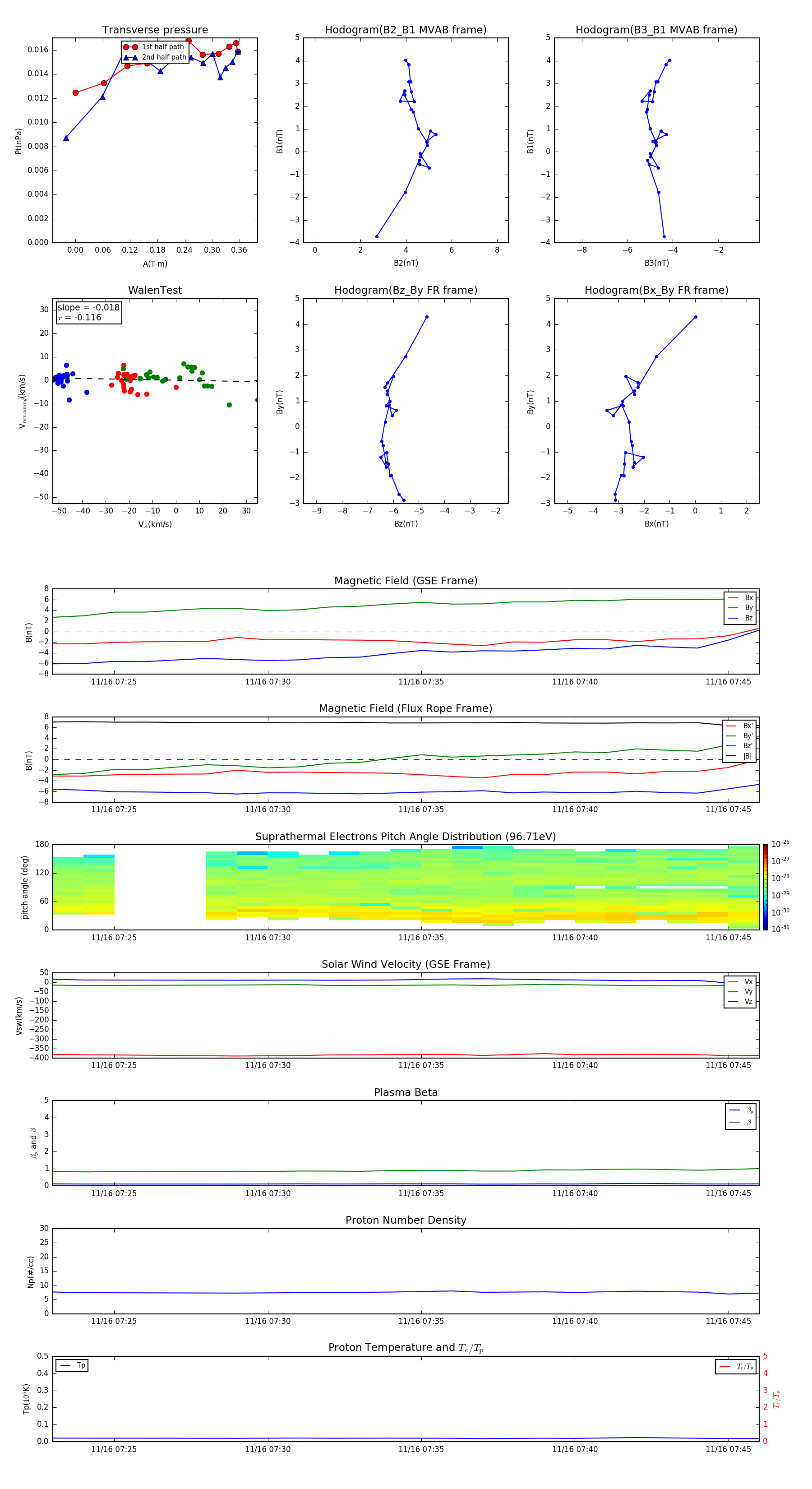This screenshot has width=812, height=1489.
Task: Click the 'Proton Number Density' title
Action: coord(406,1220)
